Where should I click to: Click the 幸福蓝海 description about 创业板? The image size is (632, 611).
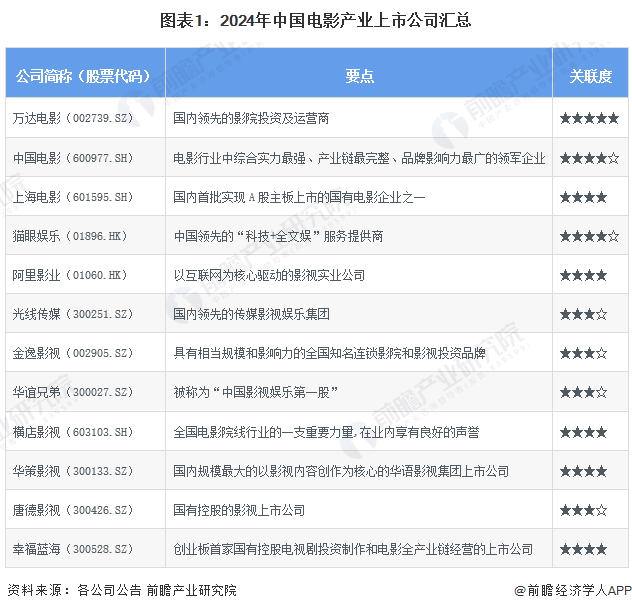coord(353,549)
